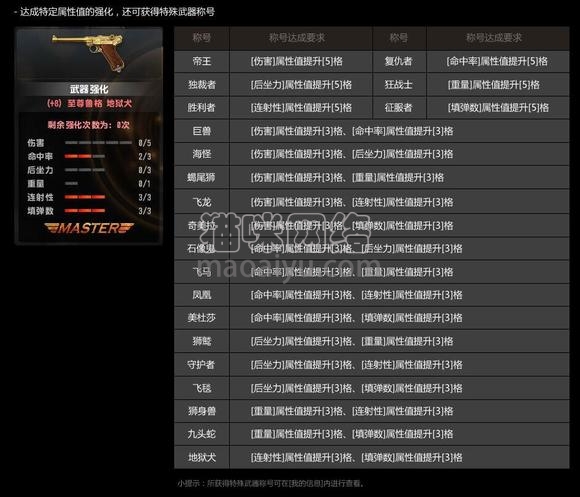
Task: Click the 连射性 progress bar
Action: pos(85,197)
